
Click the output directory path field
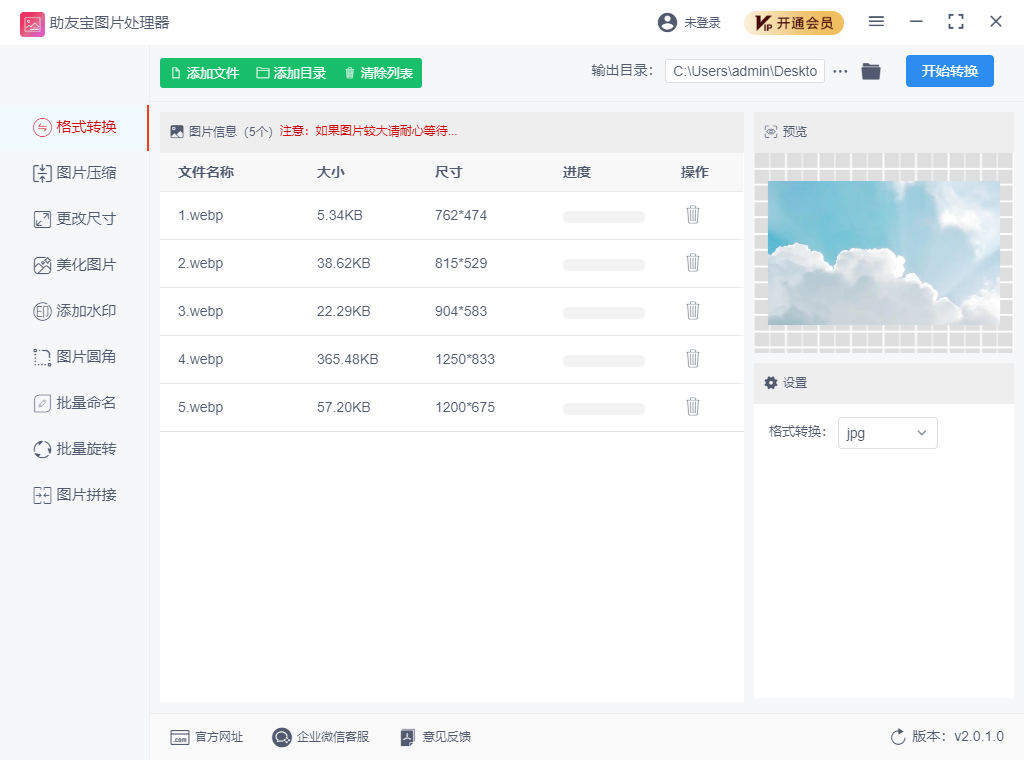point(745,71)
